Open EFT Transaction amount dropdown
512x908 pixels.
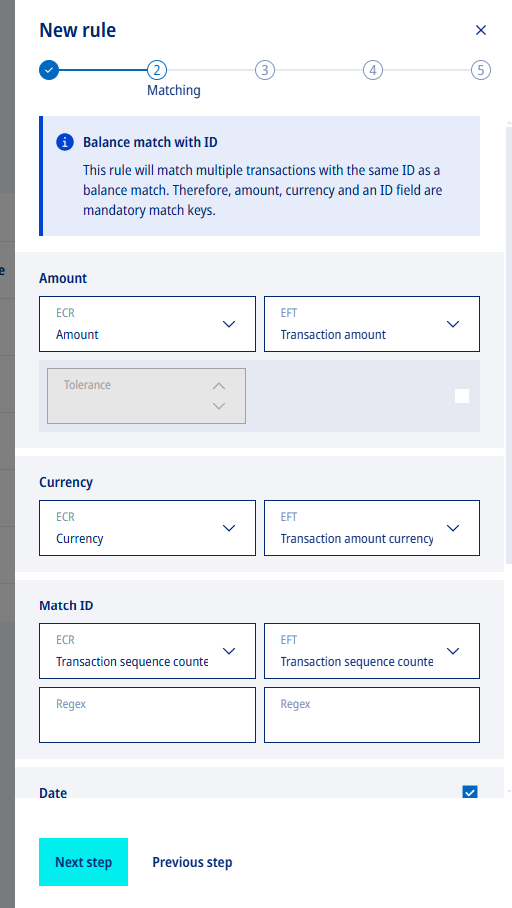(372, 324)
